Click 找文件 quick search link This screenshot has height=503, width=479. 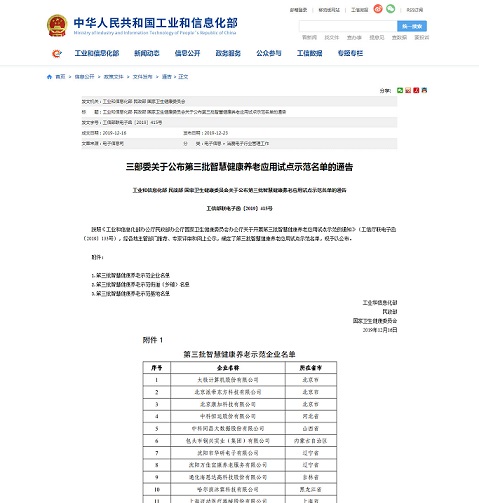click(332, 38)
